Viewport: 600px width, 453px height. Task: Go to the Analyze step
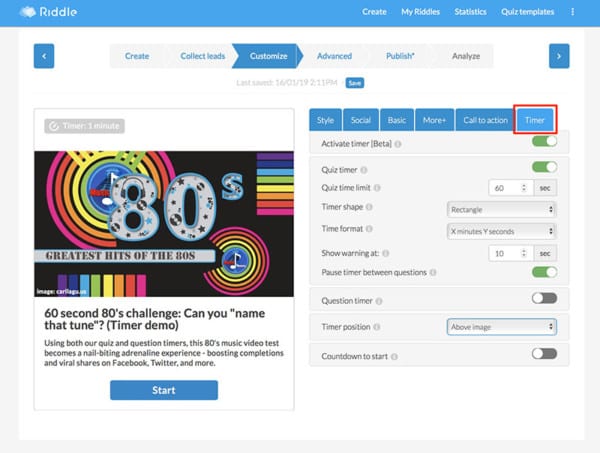(x=466, y=56)
